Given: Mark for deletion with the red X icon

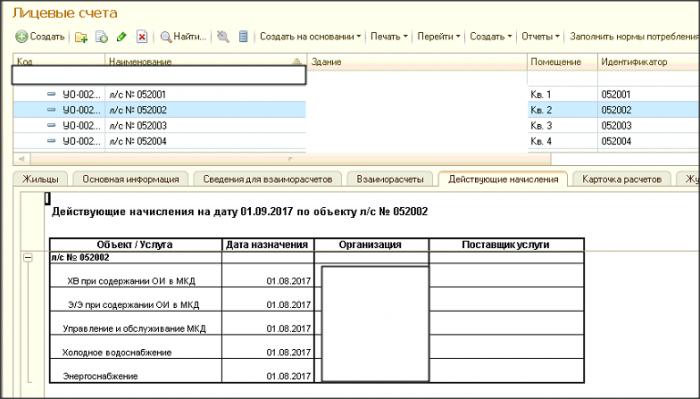Looking at the screenshot, I should [x=142, y=37].
